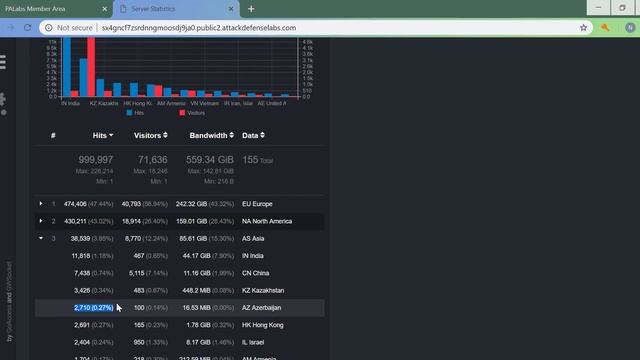
Task: Sort table by the Hits column
Action: pos(102,136)
